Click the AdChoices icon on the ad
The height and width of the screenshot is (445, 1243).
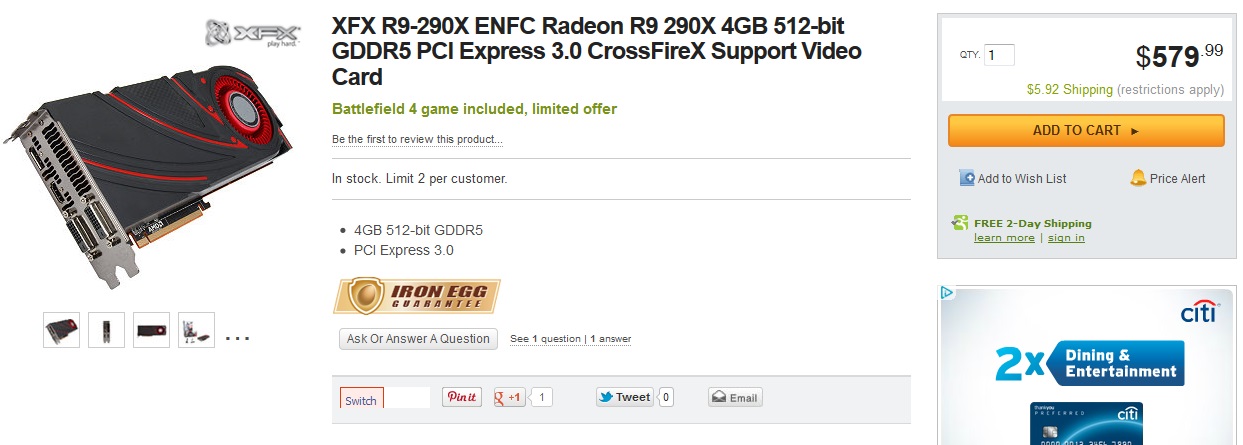948,293
